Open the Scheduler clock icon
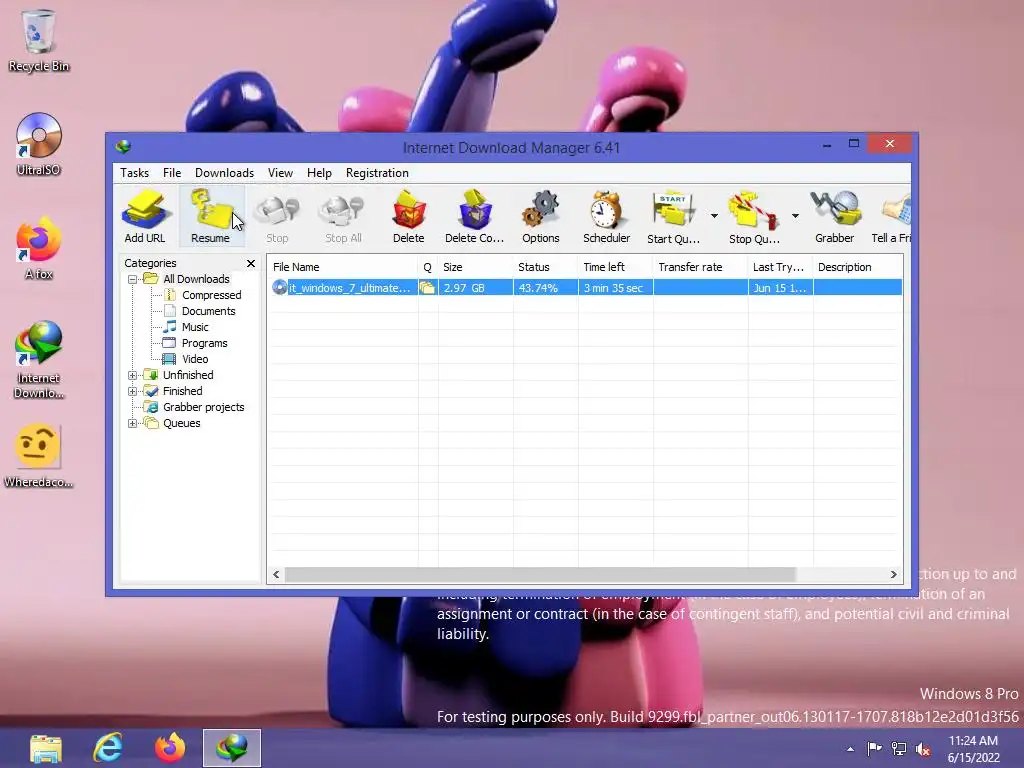This screenshot has height=768, width=1024. point(607,217)
